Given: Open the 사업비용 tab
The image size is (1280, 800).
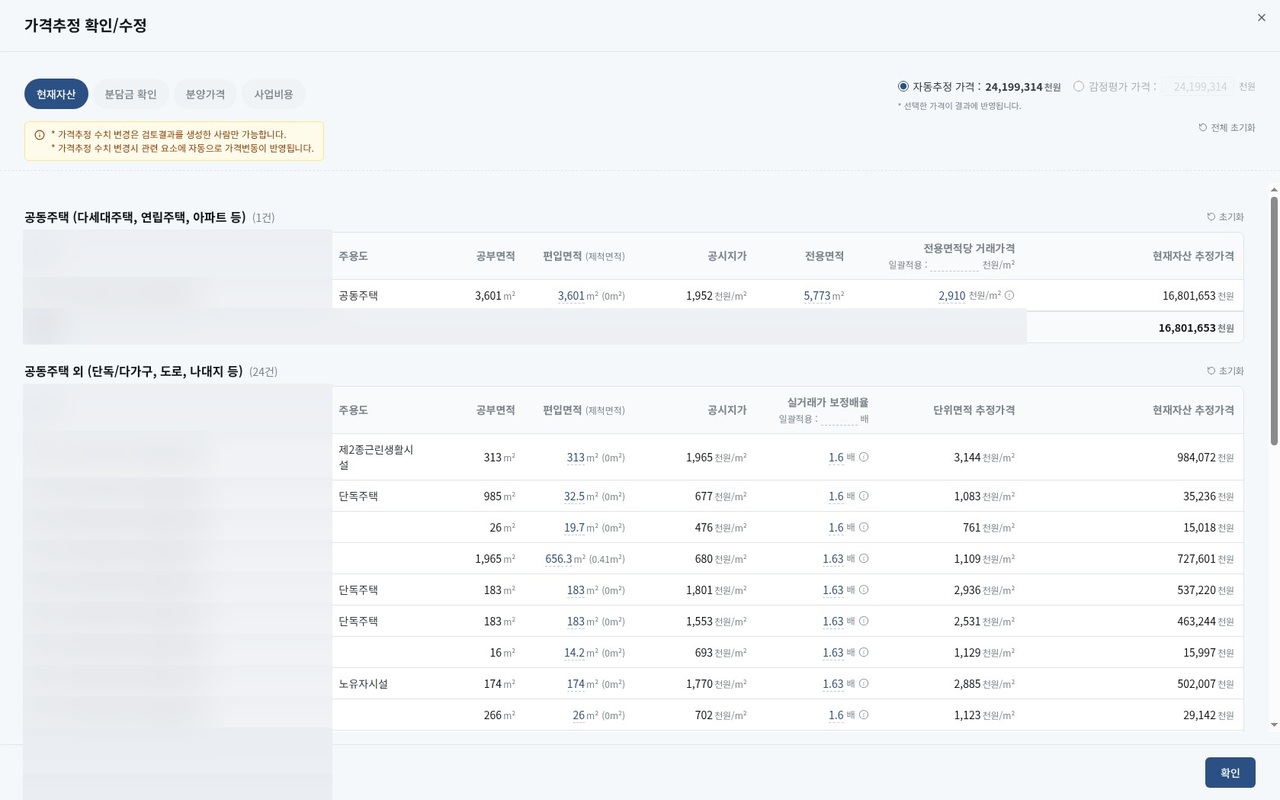Looking at the screenshot, I should pyautogui.click(x=274, y=94).
